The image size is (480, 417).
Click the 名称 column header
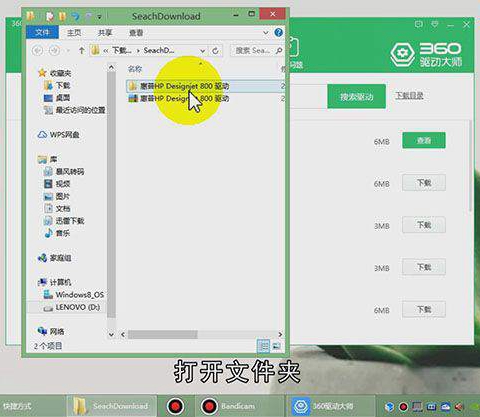pos(135,69)
